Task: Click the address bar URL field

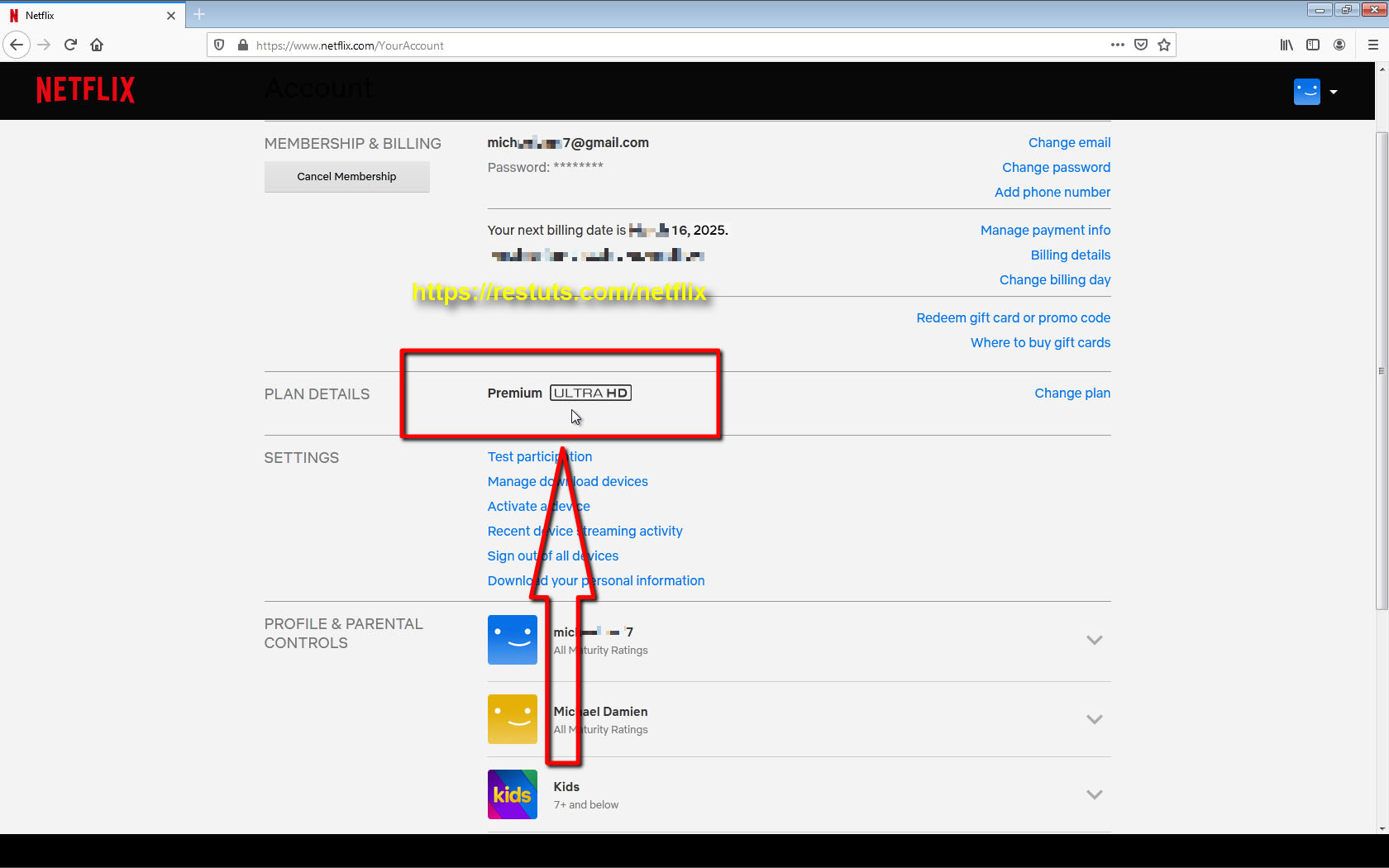Action: 661,45
